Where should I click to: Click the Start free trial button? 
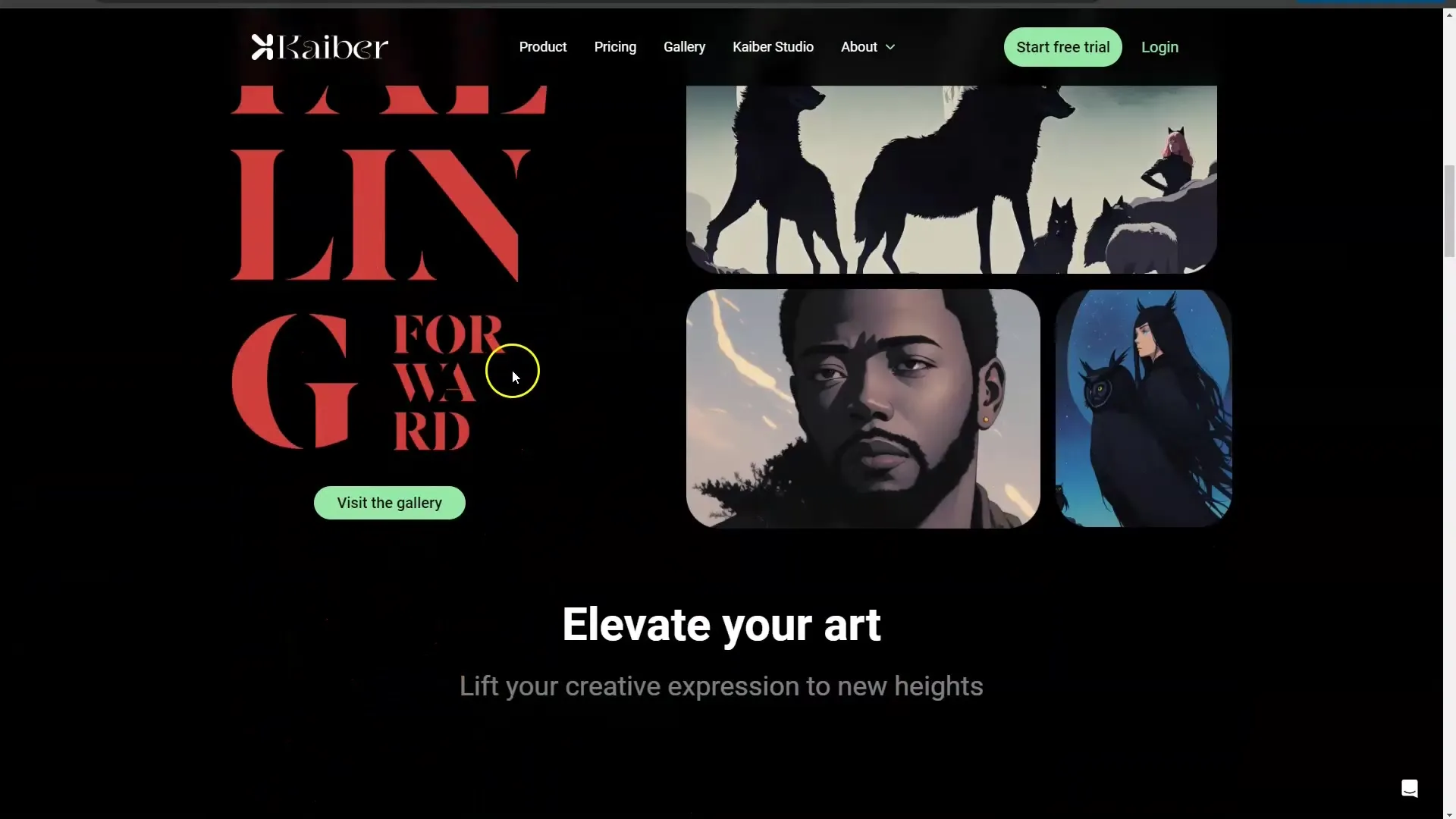[1062, 47]
